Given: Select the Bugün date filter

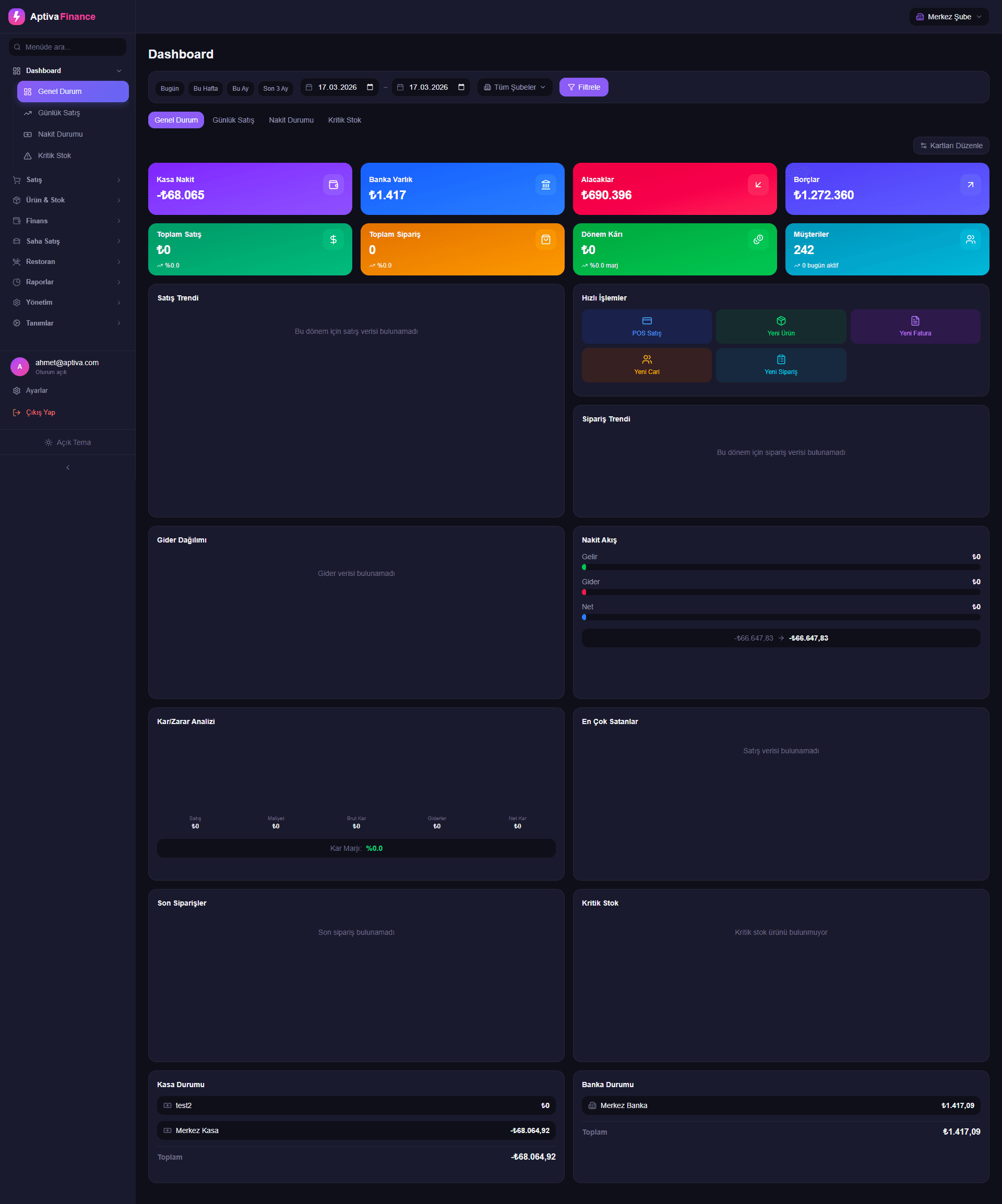Looking at the screenshot, I should point(169,88).
